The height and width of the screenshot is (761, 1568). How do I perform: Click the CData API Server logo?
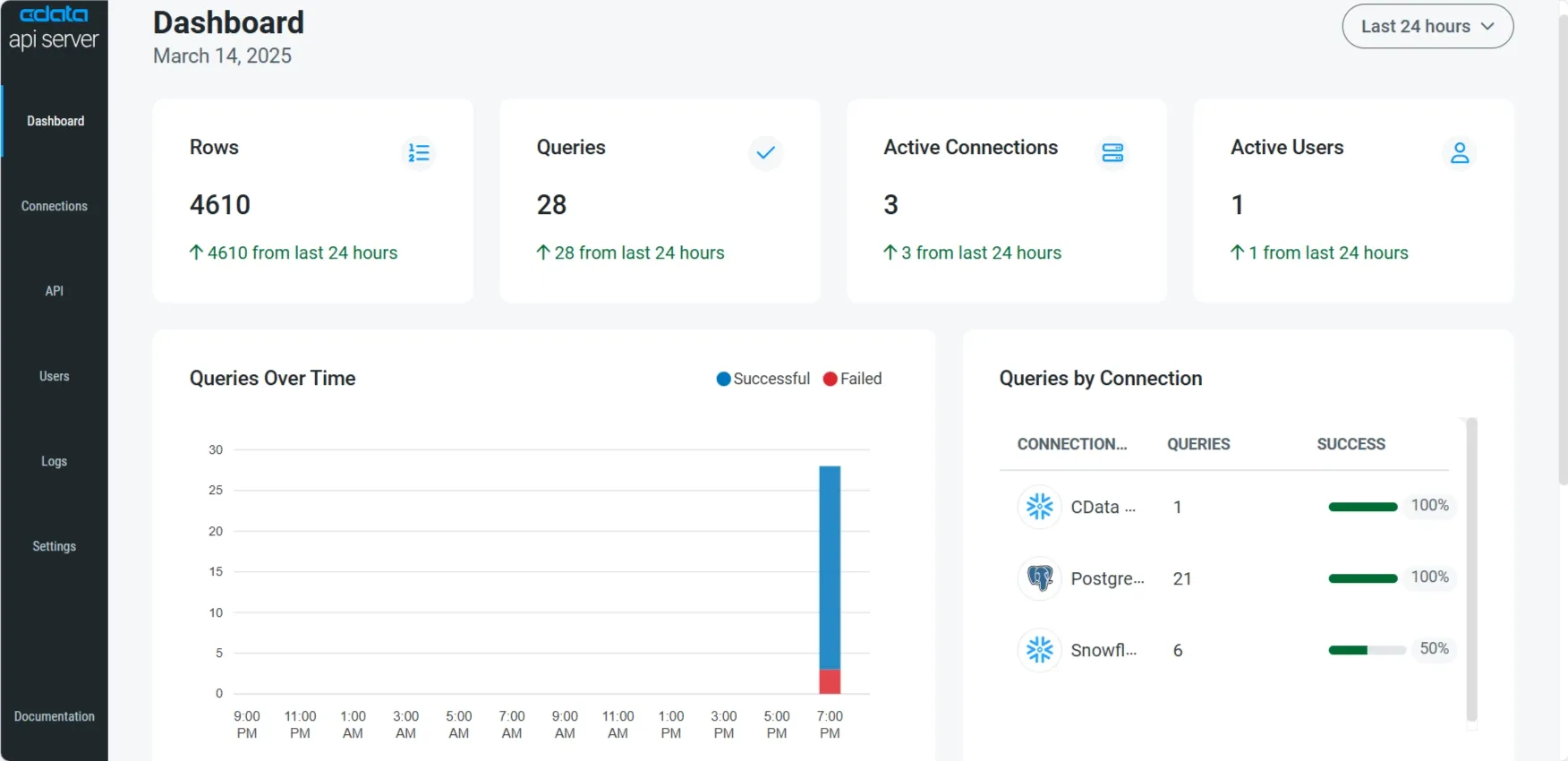click(54, 28)
